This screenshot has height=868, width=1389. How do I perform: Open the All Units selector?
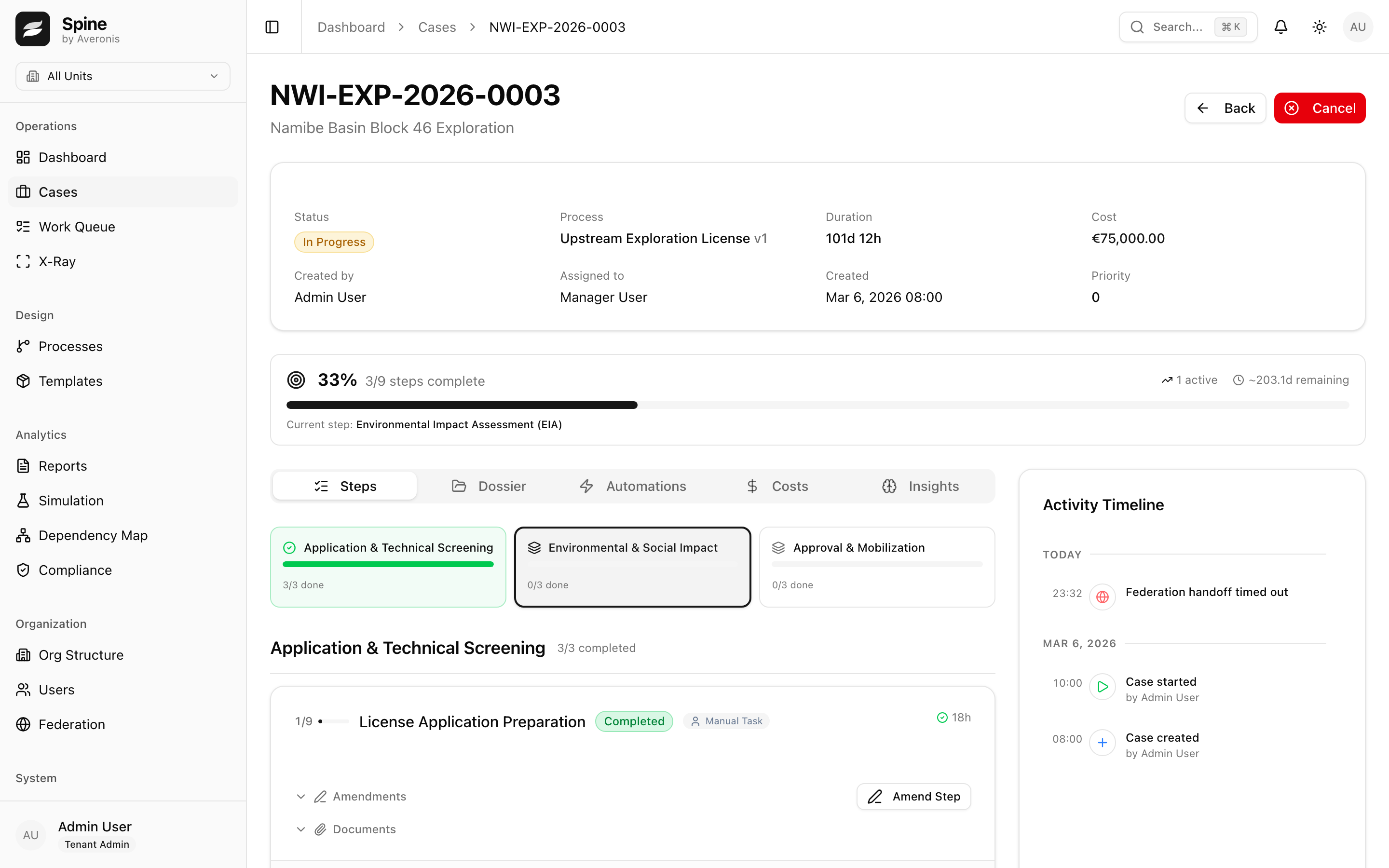(x=123, y=76)
